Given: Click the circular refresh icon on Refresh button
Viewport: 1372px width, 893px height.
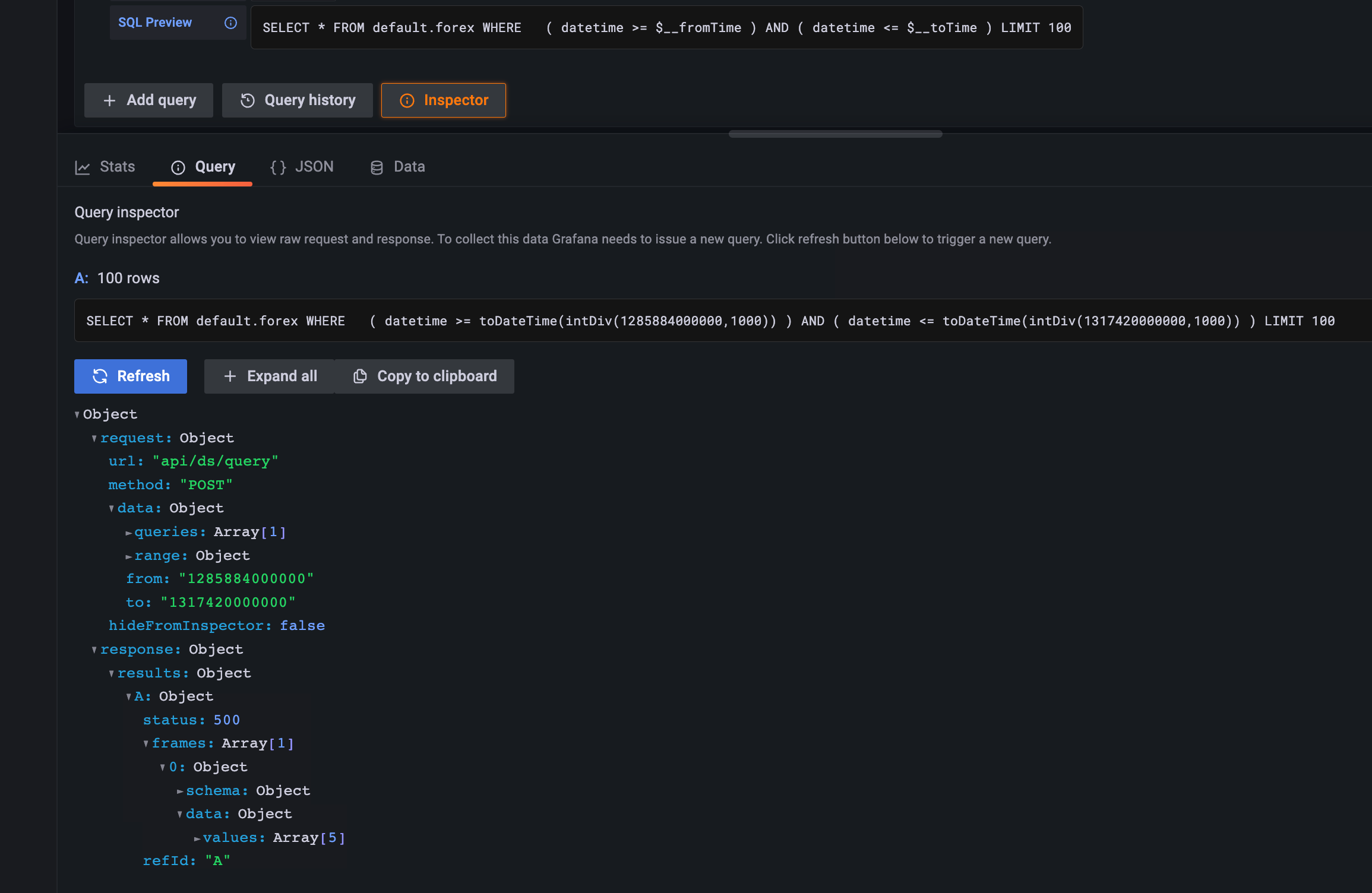Looking at the screenshot, I should [x=100, y=376].
